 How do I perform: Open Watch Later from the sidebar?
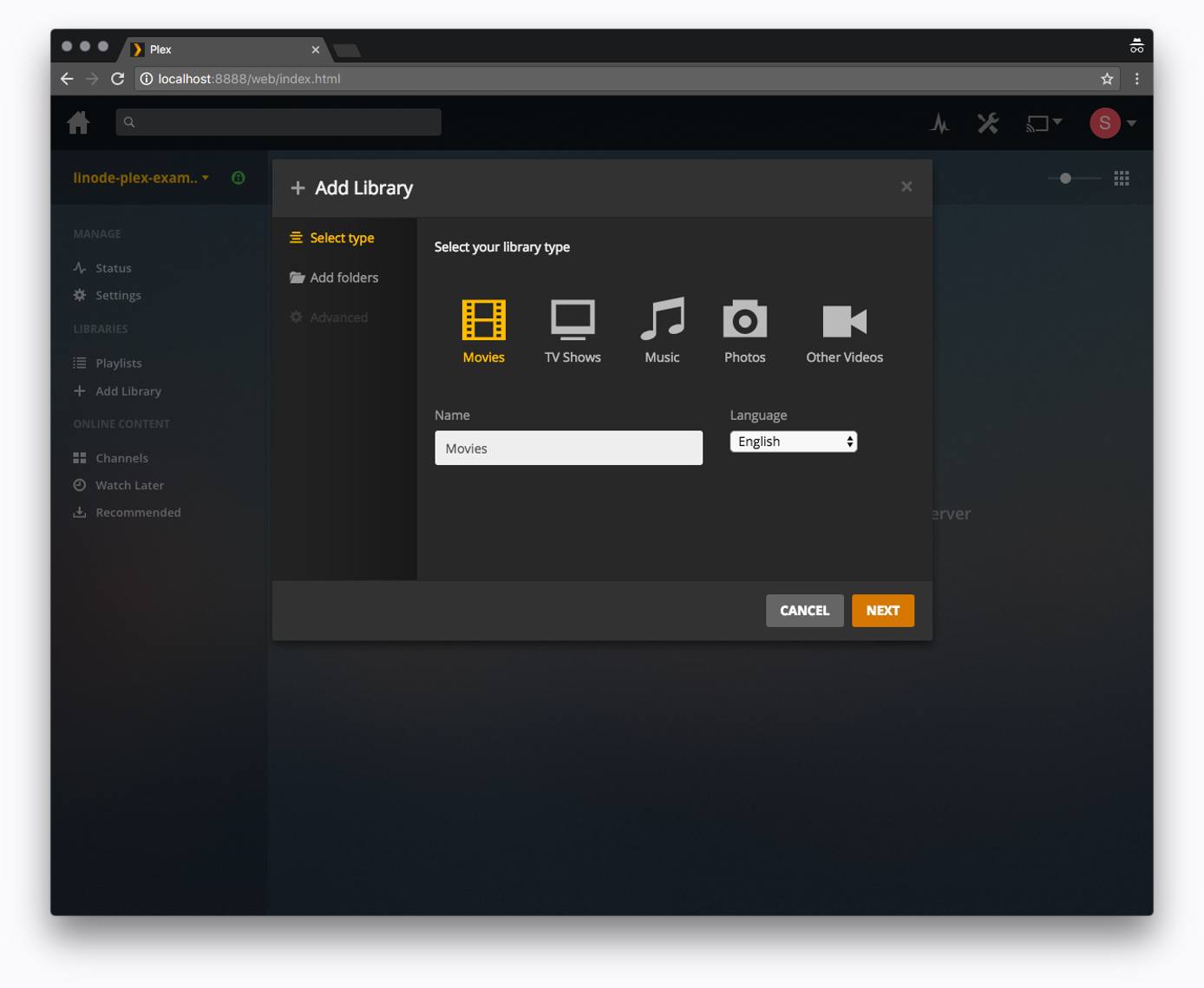[129, 485]
